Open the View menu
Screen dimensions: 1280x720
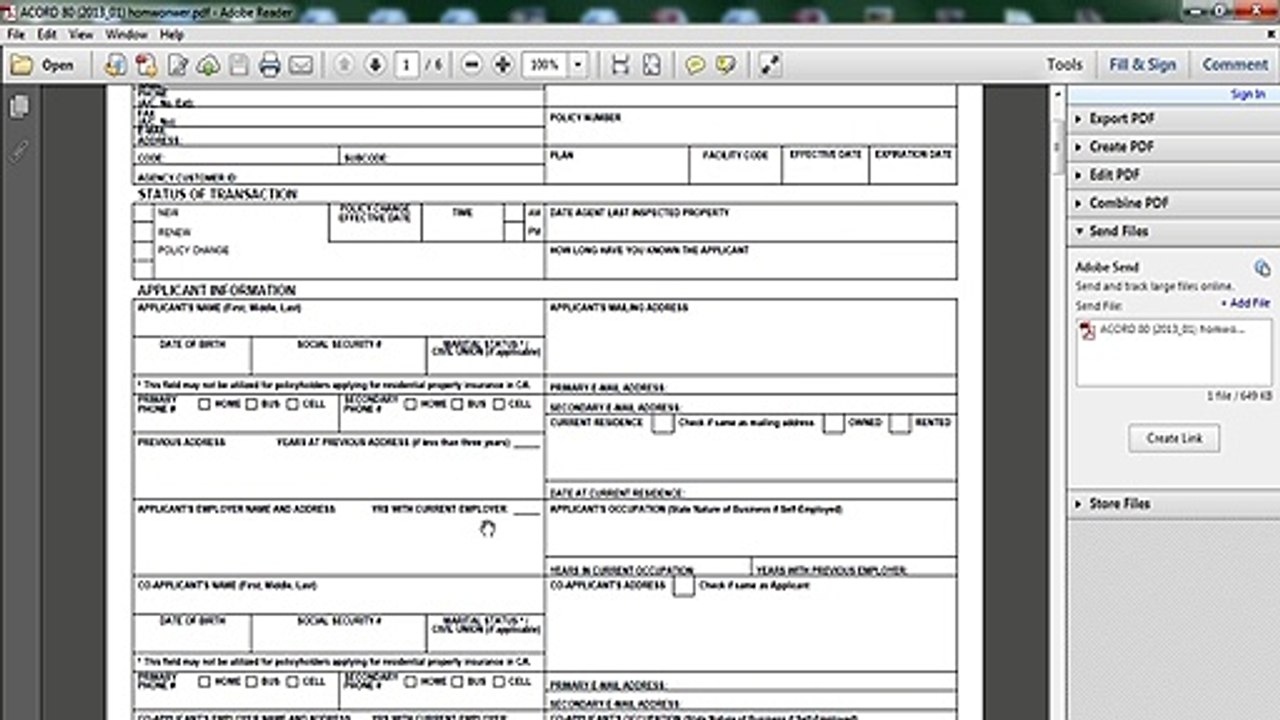click(x=81, y=34)
